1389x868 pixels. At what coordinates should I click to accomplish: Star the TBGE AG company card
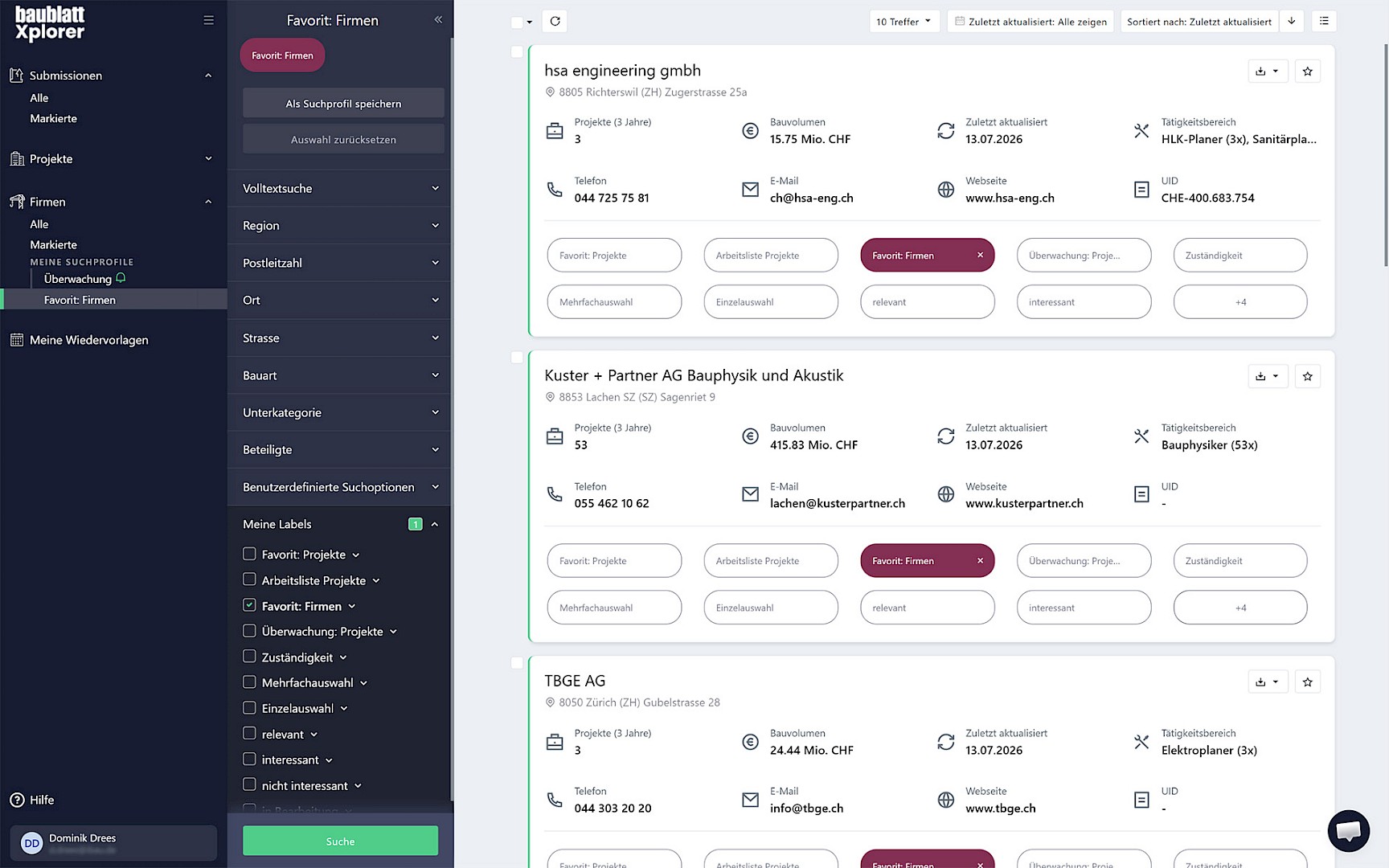point(1308,682)
